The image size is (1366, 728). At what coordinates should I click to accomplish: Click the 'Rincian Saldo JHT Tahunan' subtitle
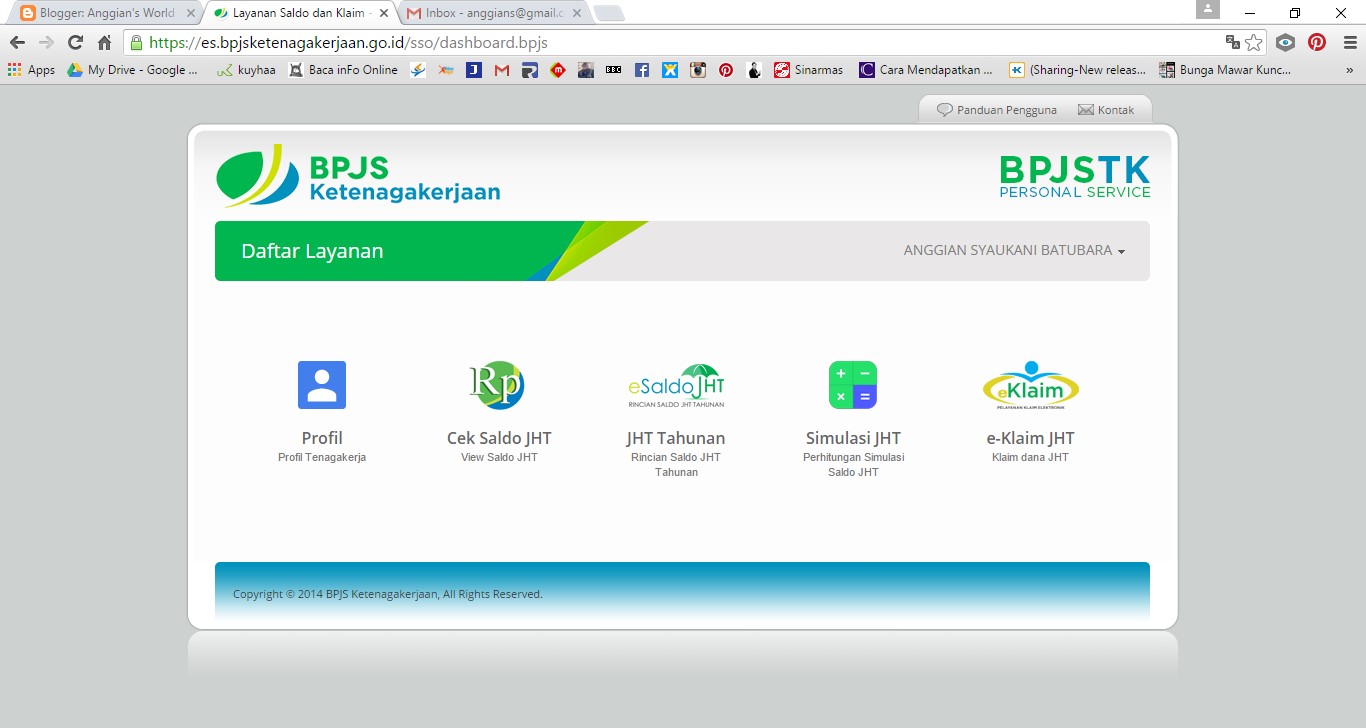click(x=676, y=465)
